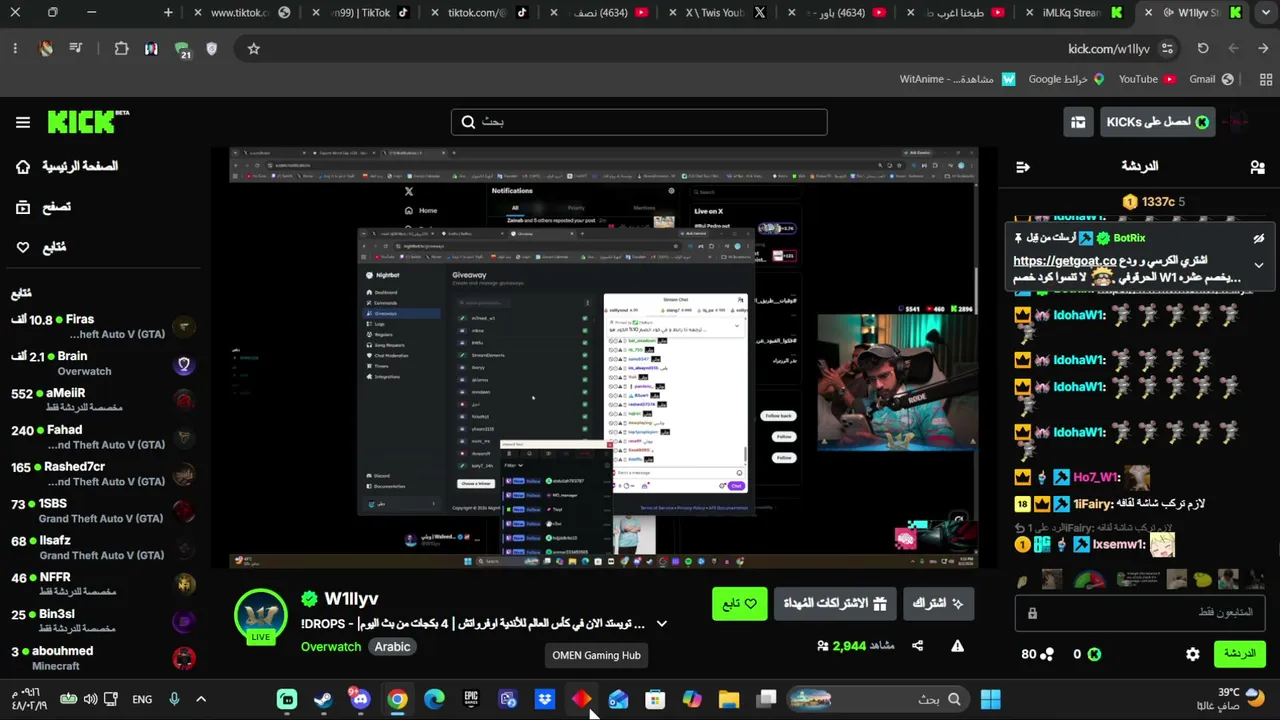Open Bin3sl channel in sidebar
The image size is (1280, 720).
[x=103, y=621]
